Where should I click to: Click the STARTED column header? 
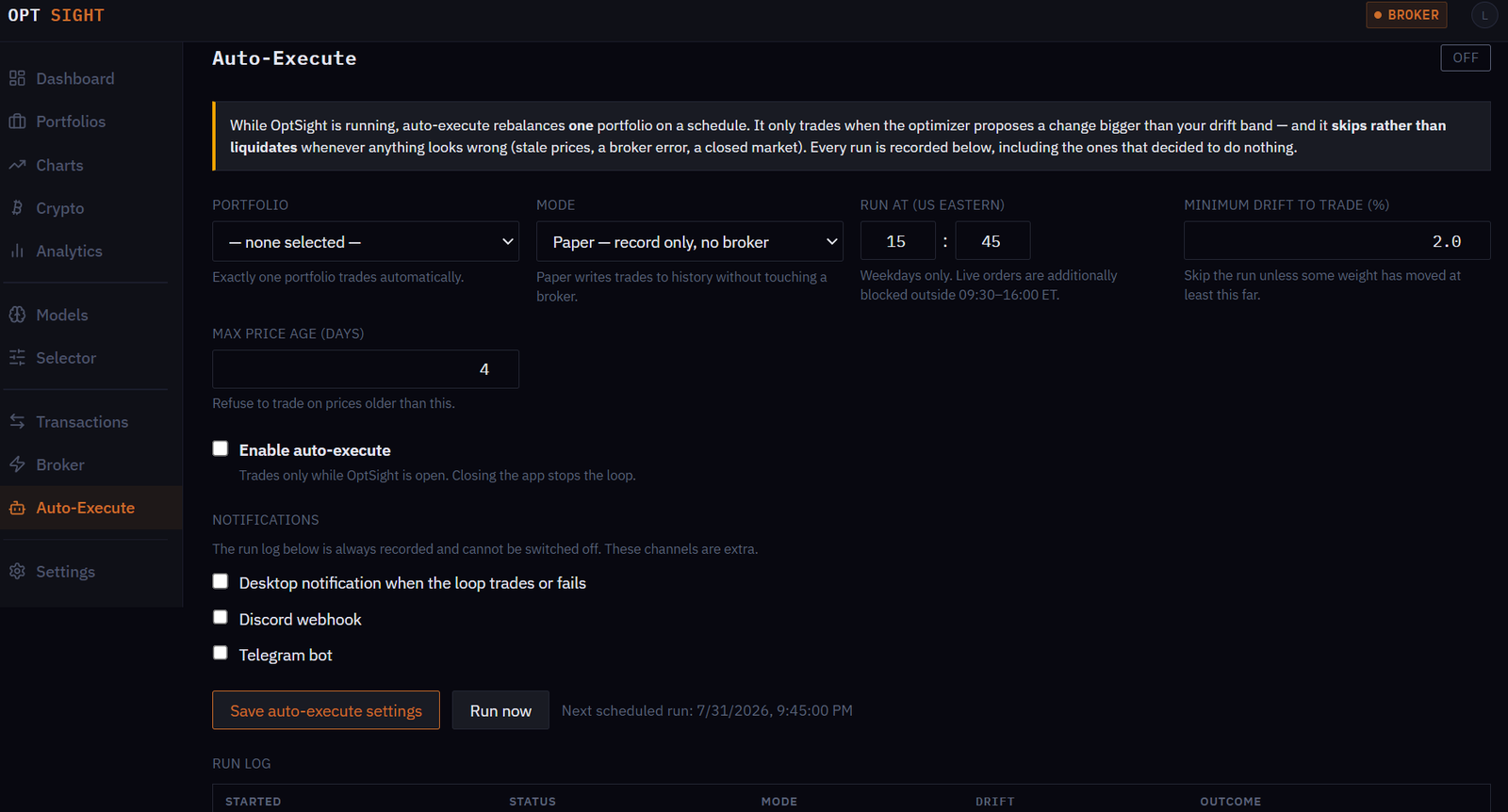[254, 802]
